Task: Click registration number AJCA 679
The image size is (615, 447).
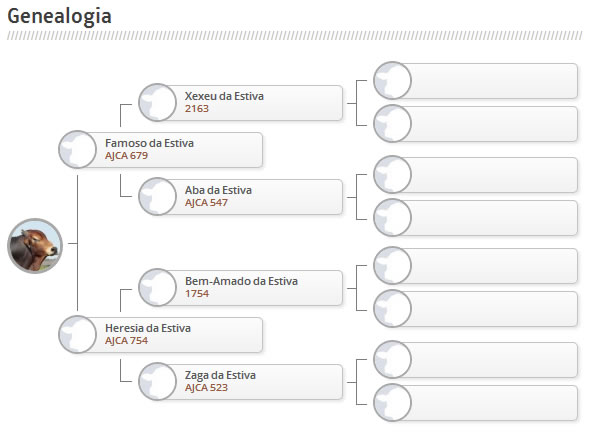Action: tap(126, 156)
